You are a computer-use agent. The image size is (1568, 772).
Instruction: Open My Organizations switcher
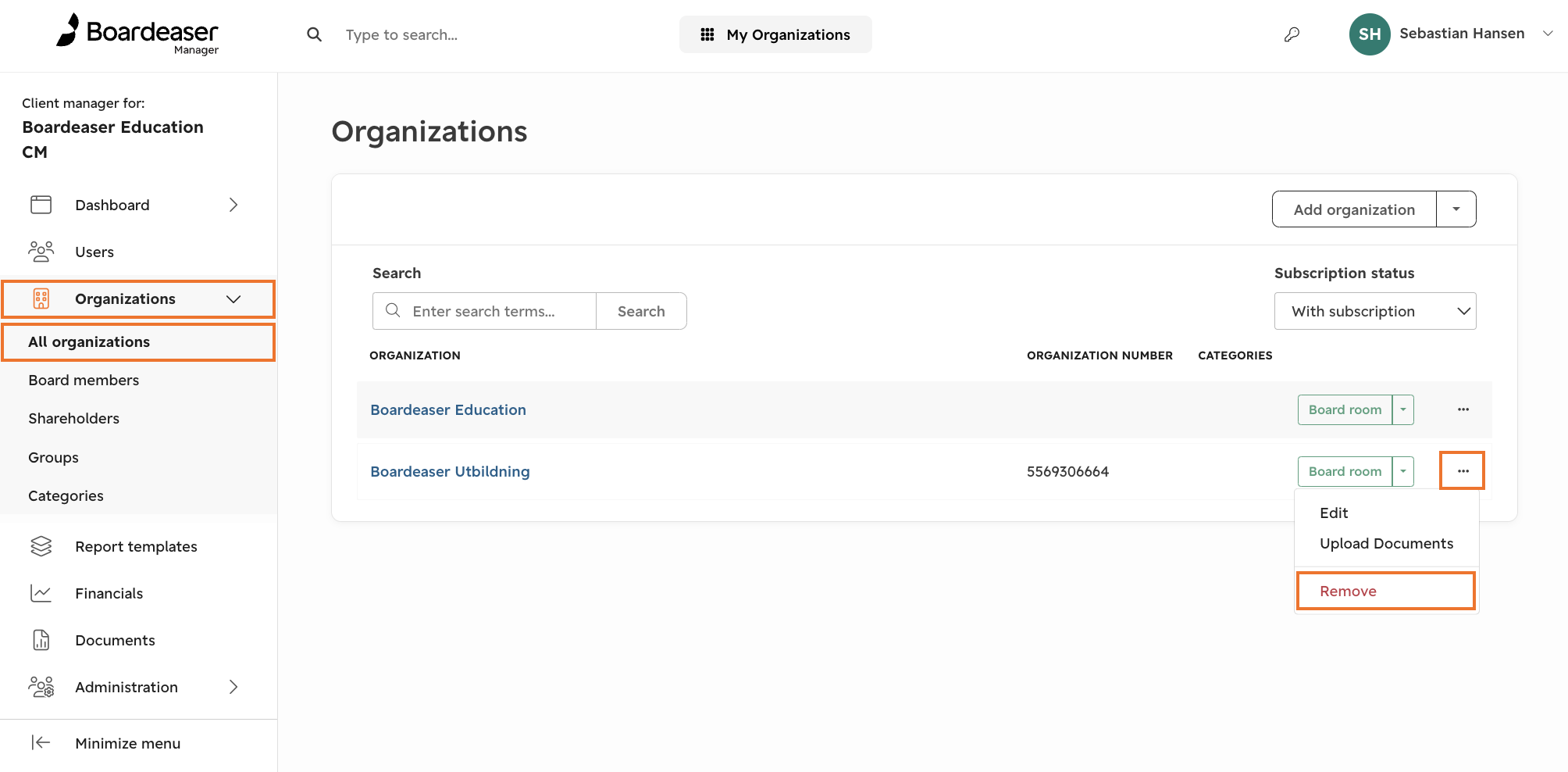click(775, 34)
